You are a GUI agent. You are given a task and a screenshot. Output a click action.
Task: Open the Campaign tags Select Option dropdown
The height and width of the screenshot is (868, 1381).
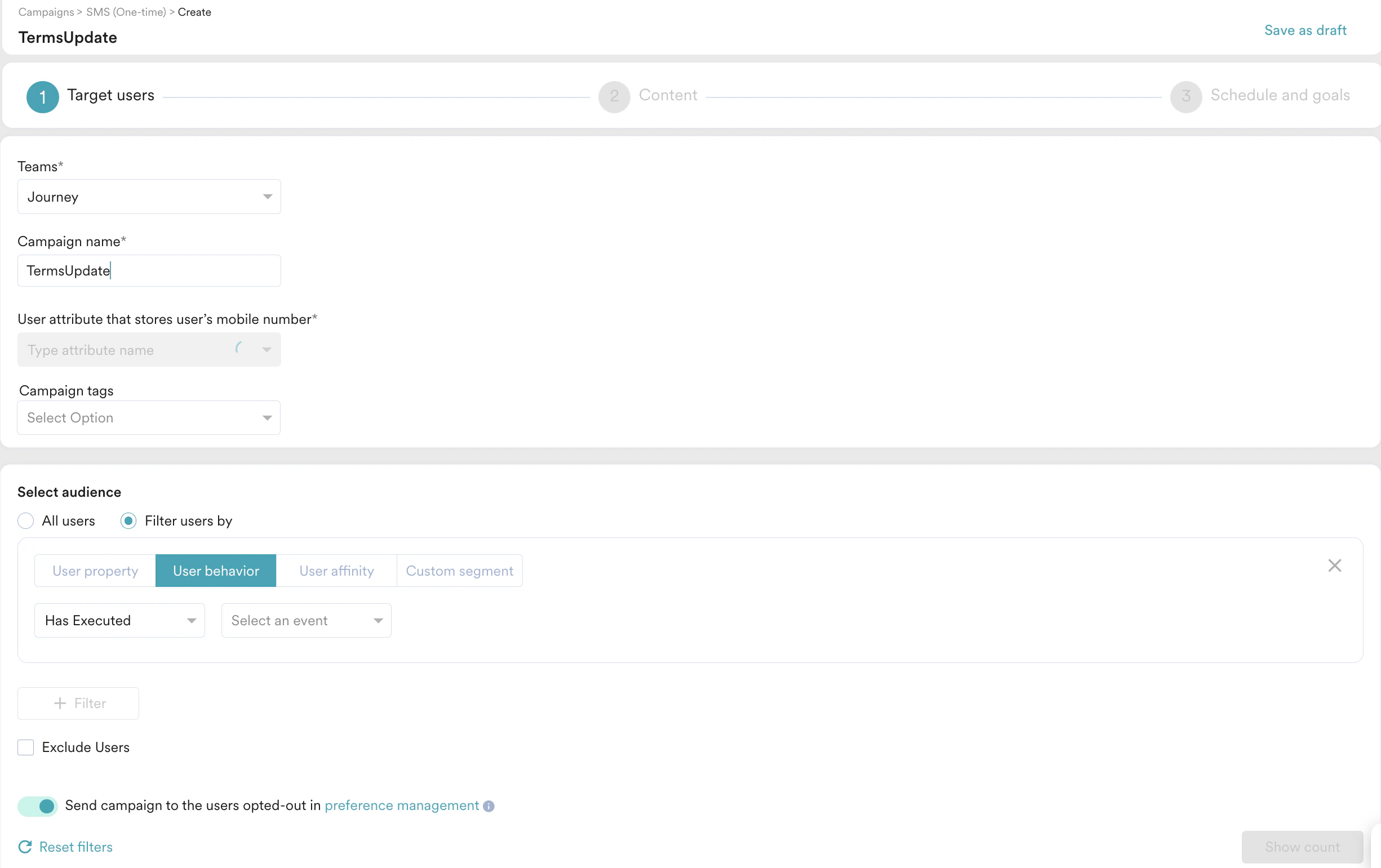coord(149,417)
